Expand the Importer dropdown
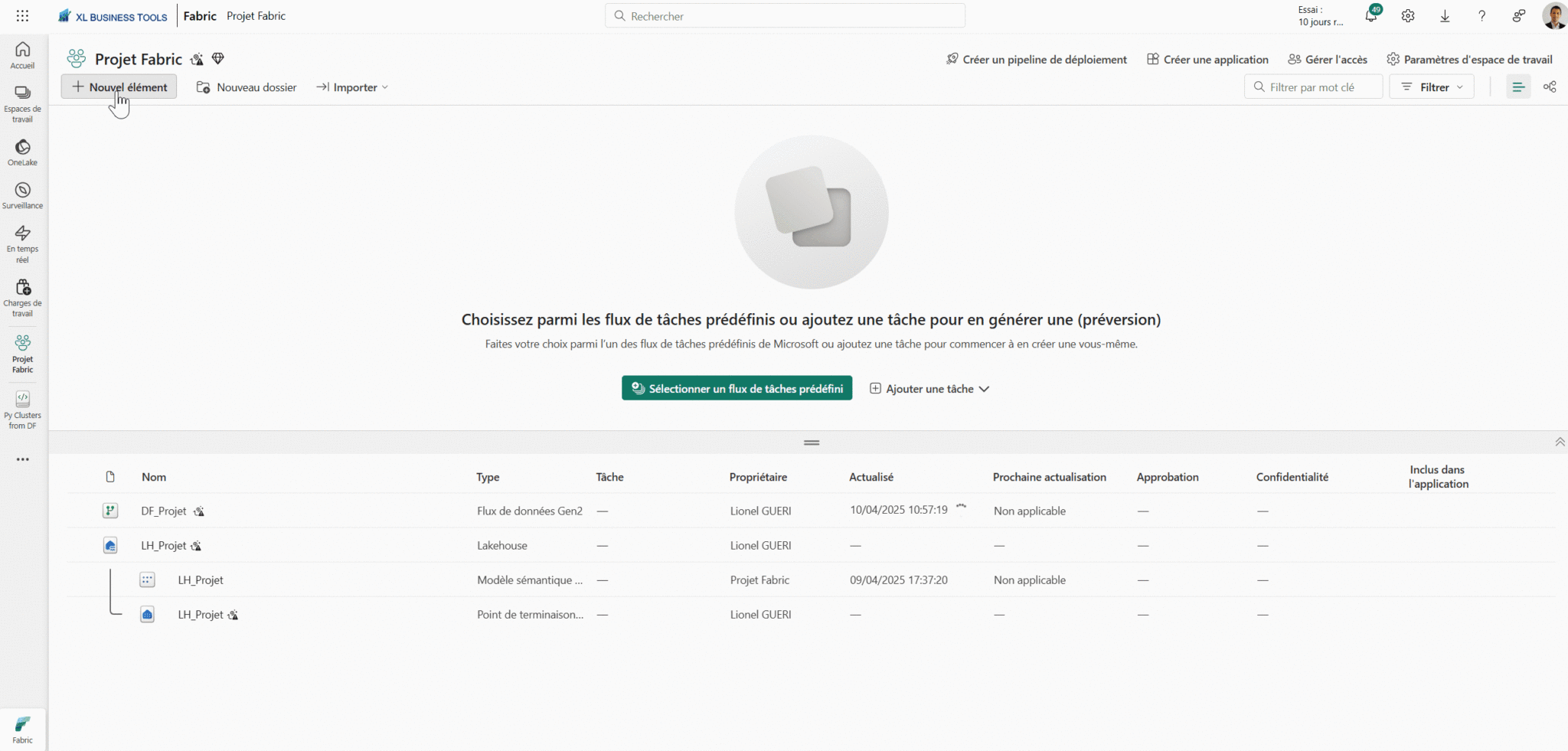Screen dimensions: 1568x751 pyautogui.click(x=352, y=87)
